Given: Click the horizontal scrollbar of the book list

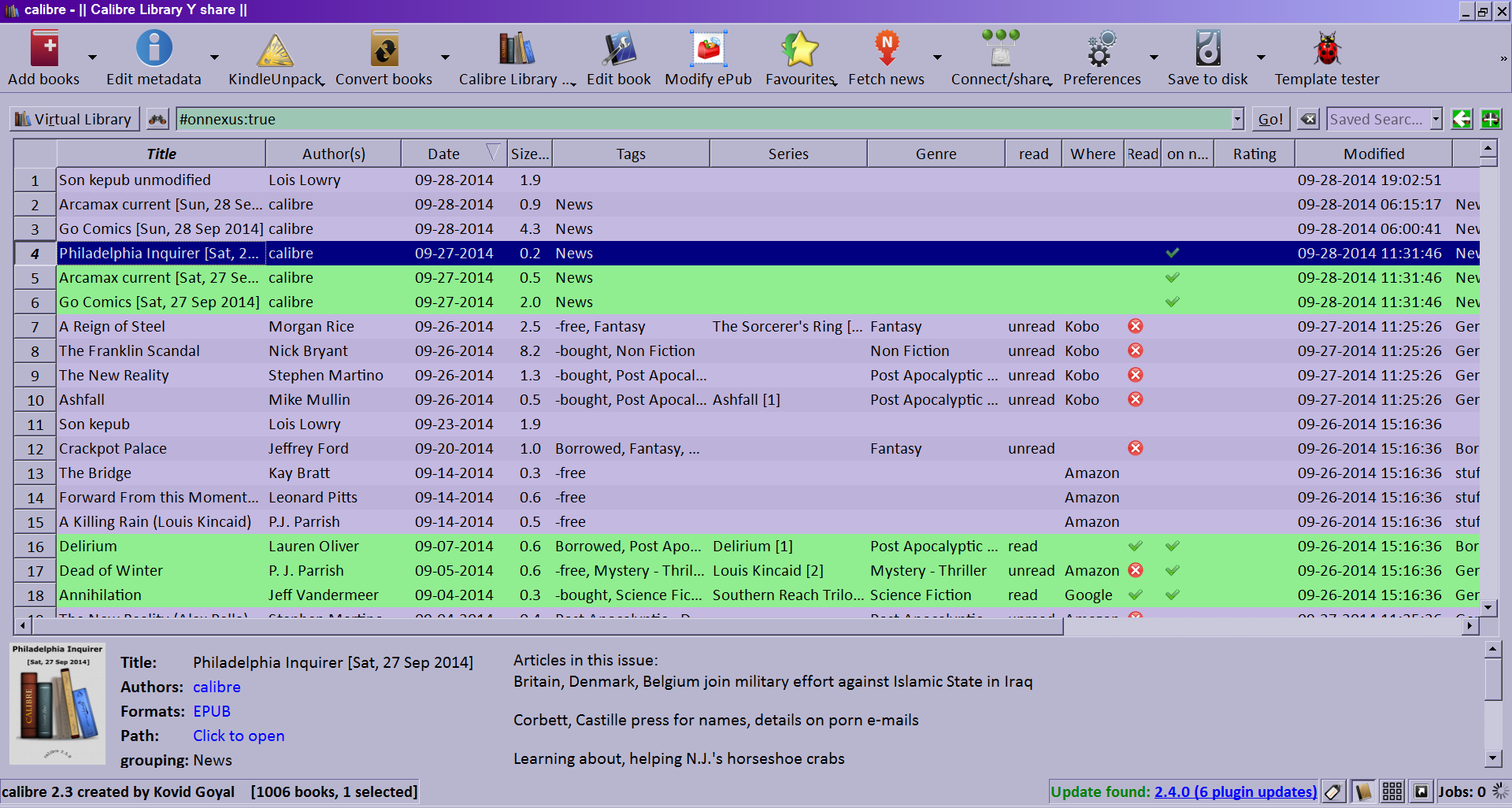Looking at the screenshot, I should (x=547, y=626).
